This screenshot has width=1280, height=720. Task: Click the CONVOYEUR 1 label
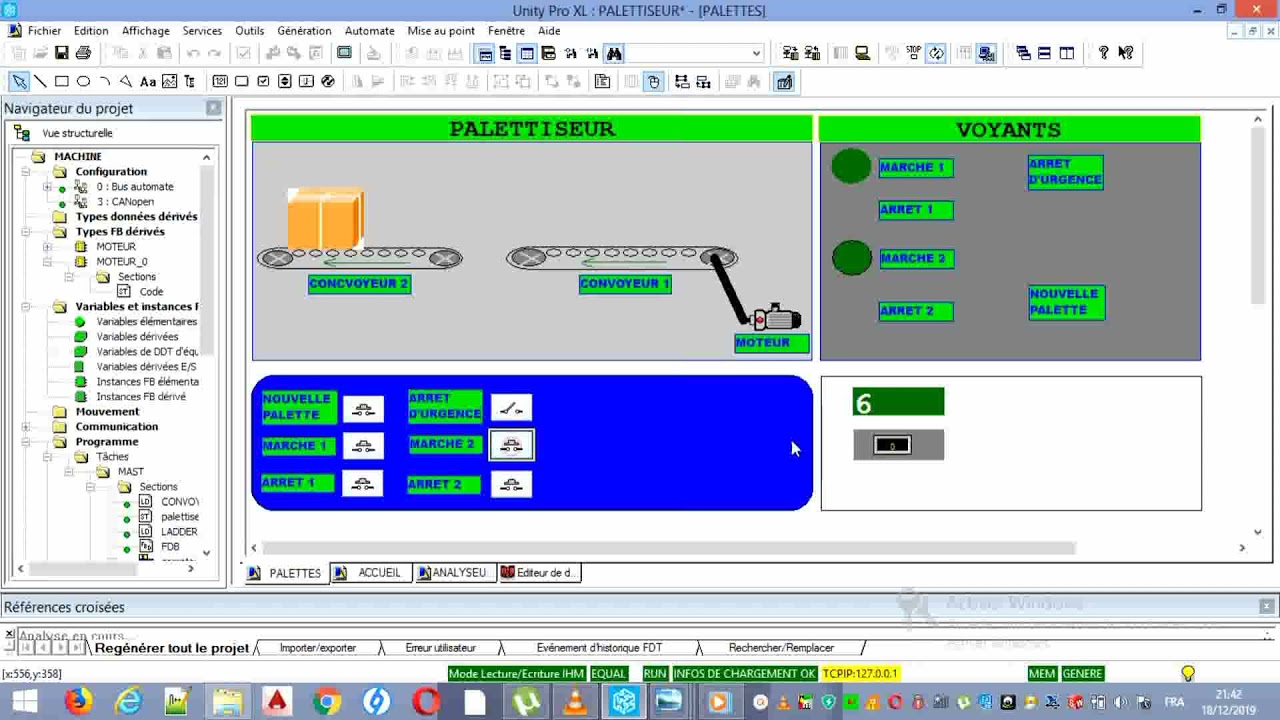pos(625,284)
